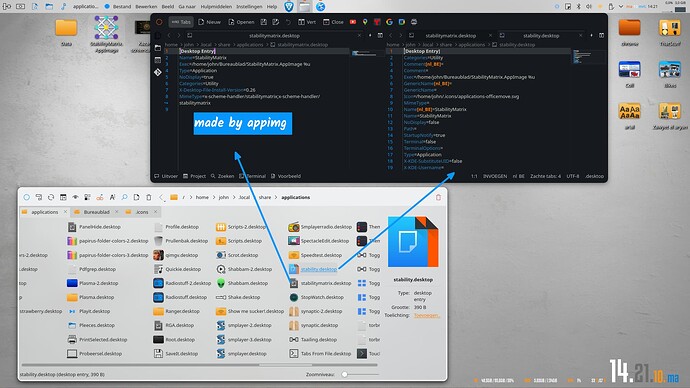
Task: Open the Hulpmiddelen menu
Action: pyautogui.click(x=217, y=7)
